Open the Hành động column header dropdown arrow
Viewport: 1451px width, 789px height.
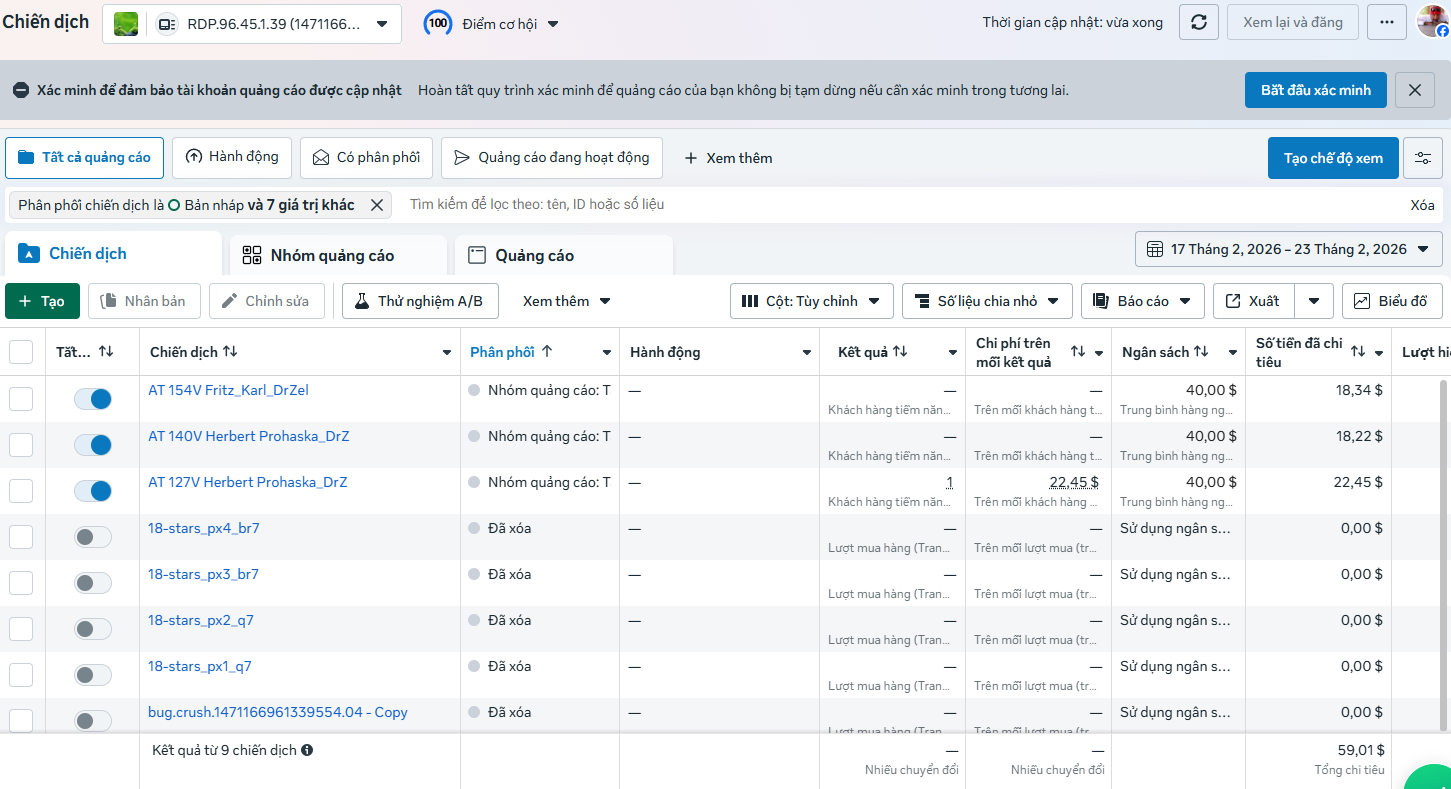(x=807, y=353)
